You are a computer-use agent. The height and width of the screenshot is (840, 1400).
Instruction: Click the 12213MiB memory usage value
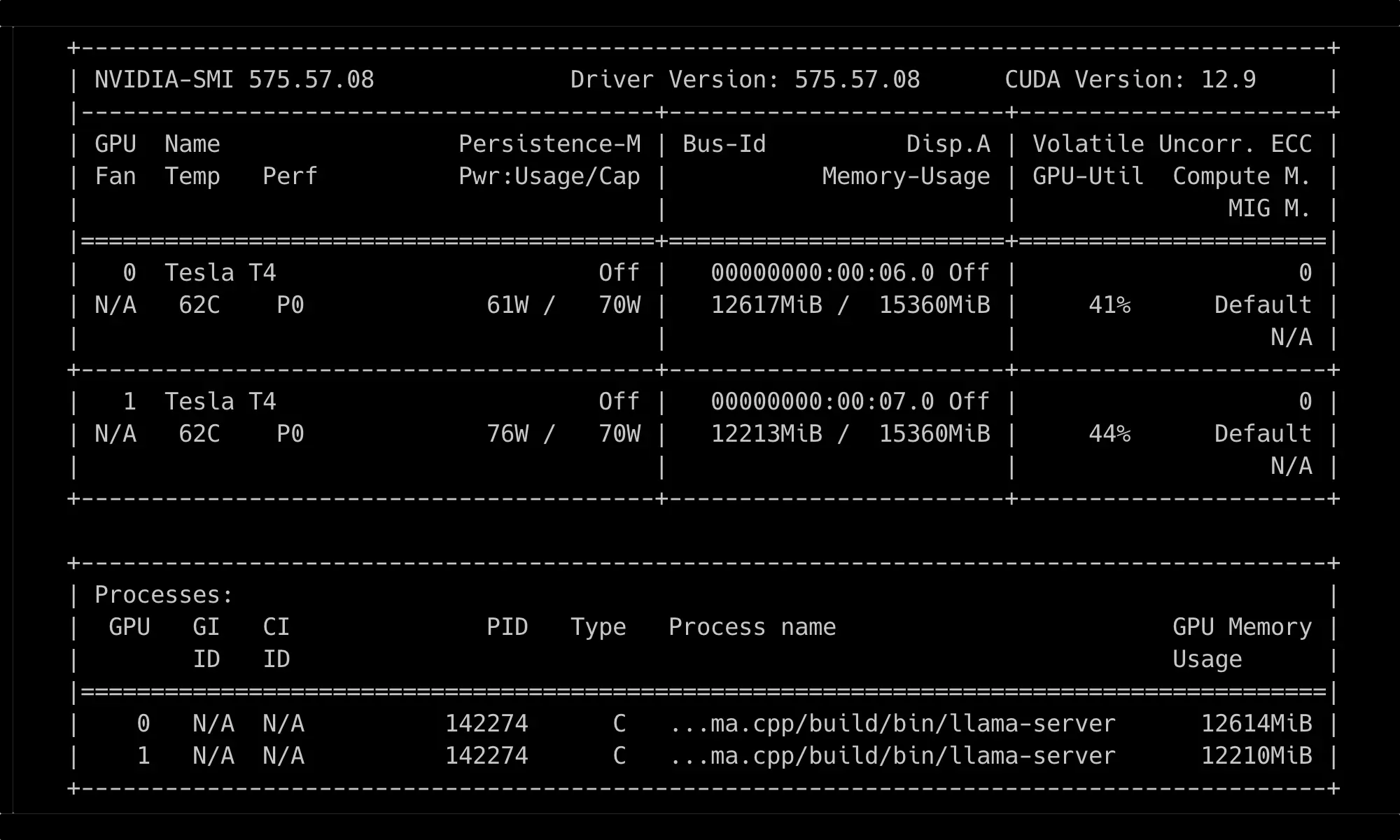coord(766,434)
